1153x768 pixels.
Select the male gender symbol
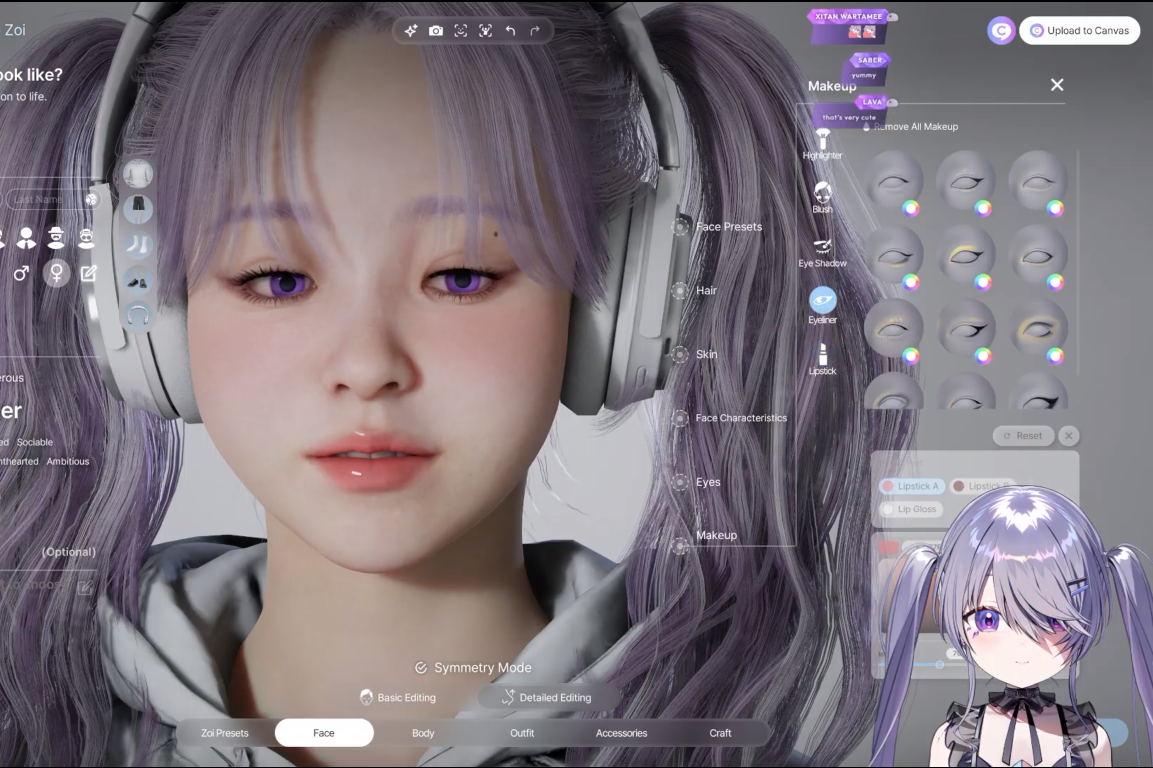(21, 273)
